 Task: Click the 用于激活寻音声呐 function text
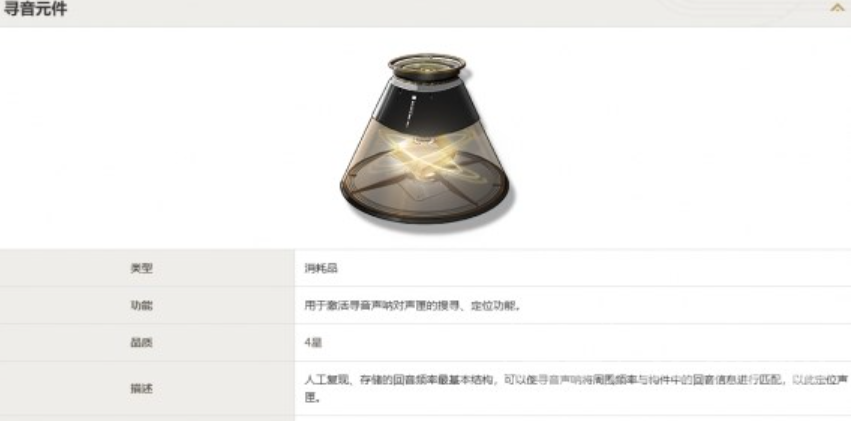pyautogui.click(x=412, y=305)
